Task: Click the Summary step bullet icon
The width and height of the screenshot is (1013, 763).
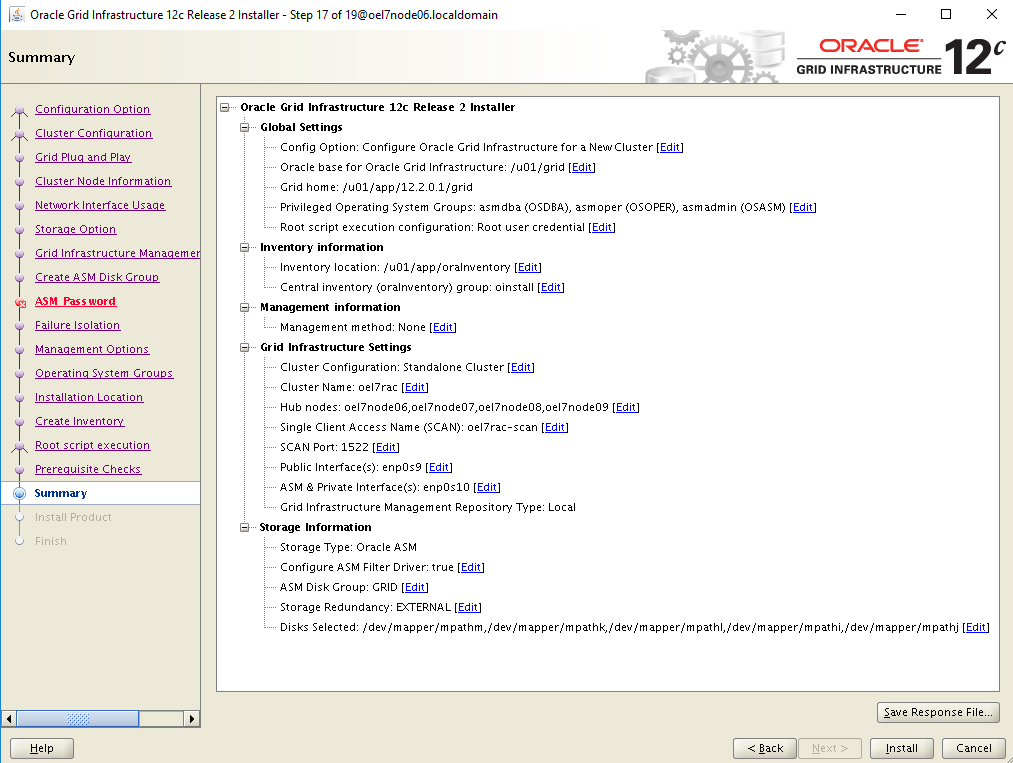Action: pos(19,494)
